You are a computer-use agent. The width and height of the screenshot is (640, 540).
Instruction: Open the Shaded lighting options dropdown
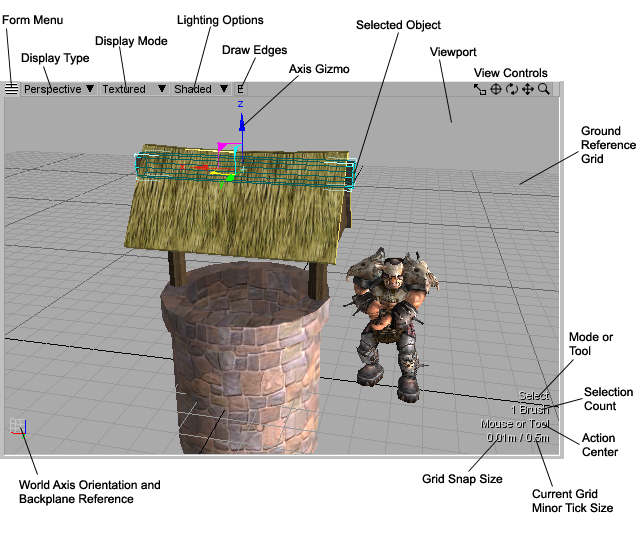point(201,89)
